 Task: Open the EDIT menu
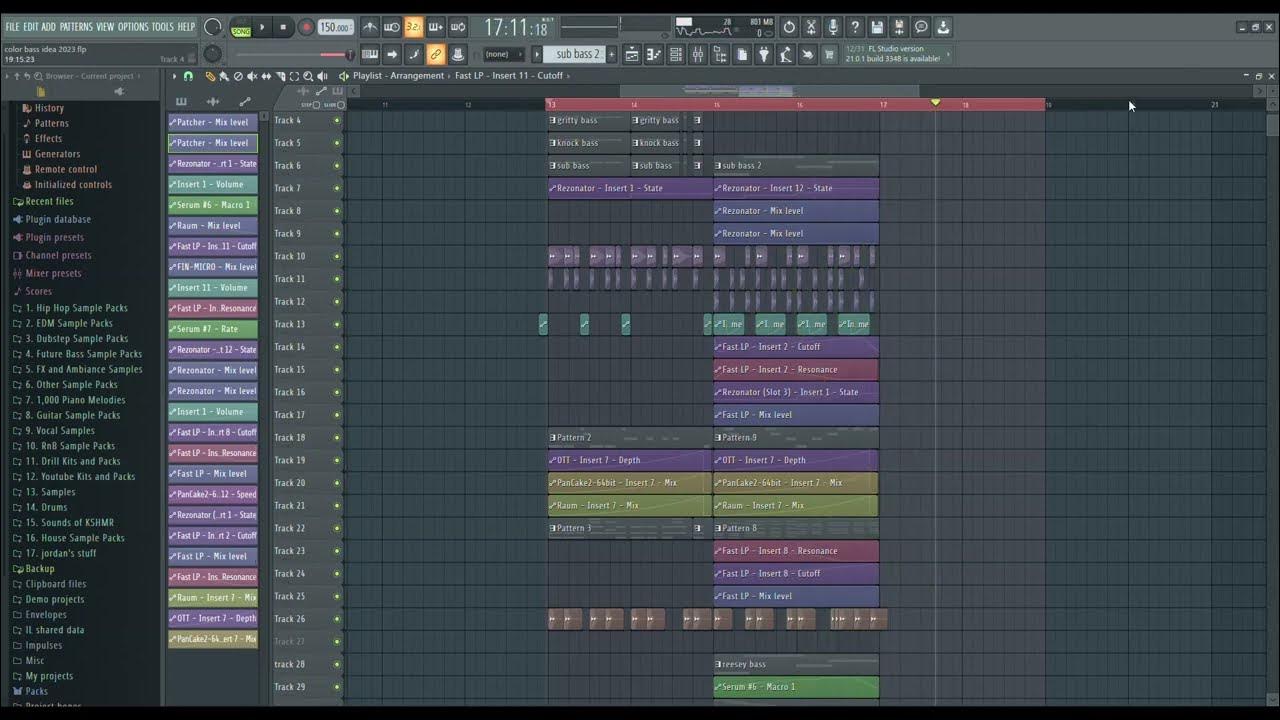(31, 27)
